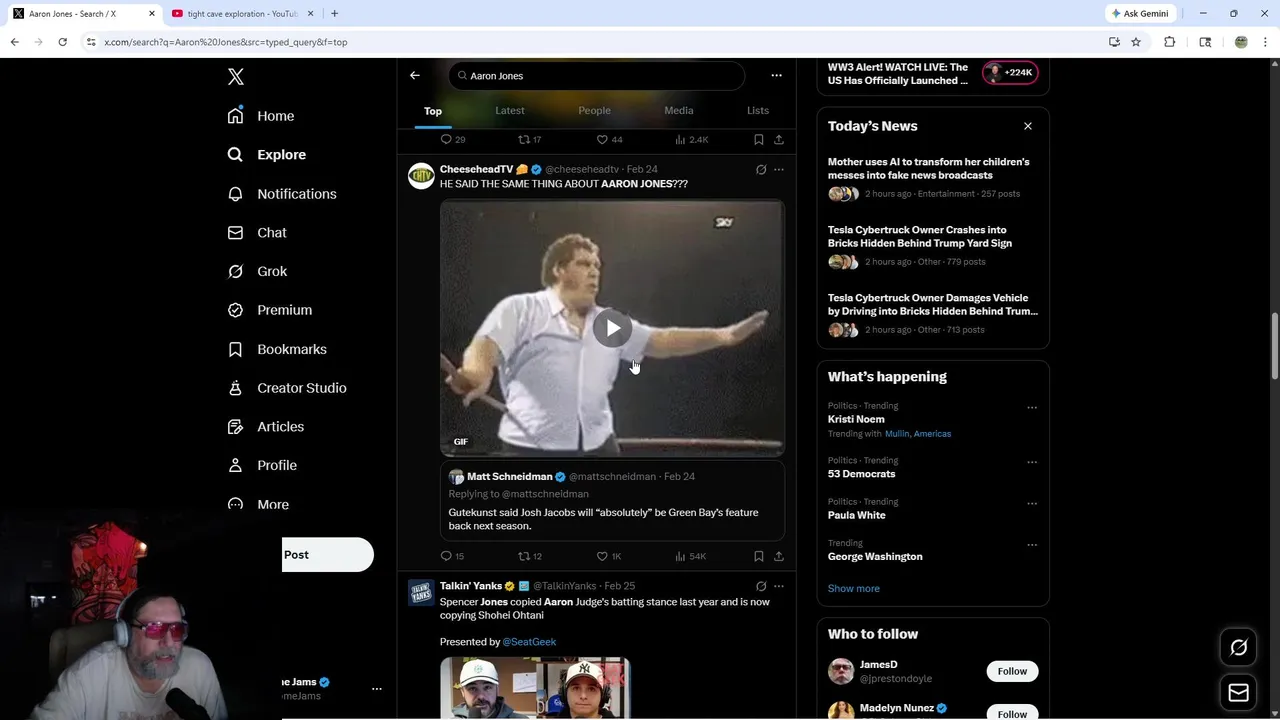Open Talkin' Yanks post image
1280x720 pixels.
pyautogui.click(x=535, y=689)
